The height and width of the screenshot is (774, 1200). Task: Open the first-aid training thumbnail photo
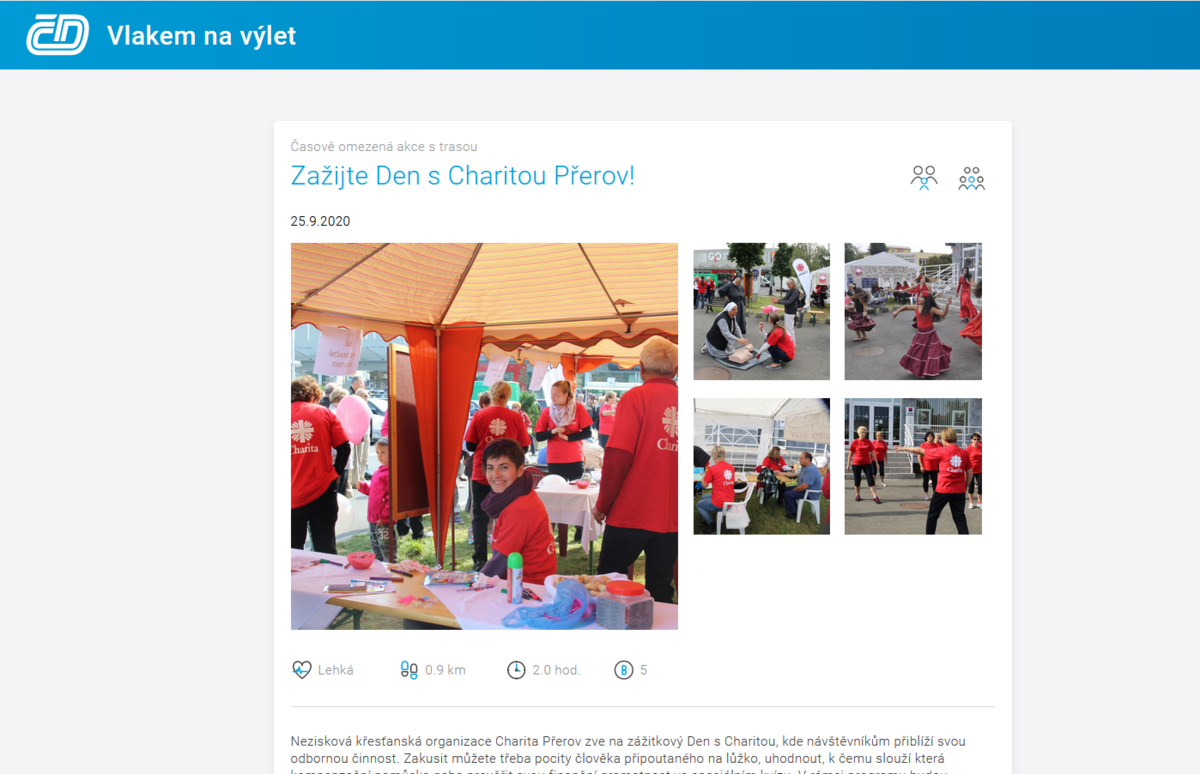click(x=762, y=311)
